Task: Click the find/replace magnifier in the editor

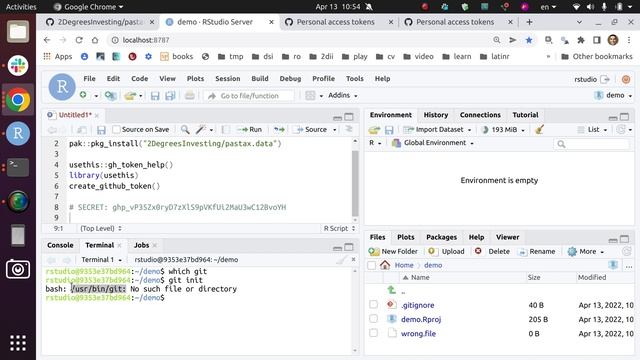Action: [185, 129]
